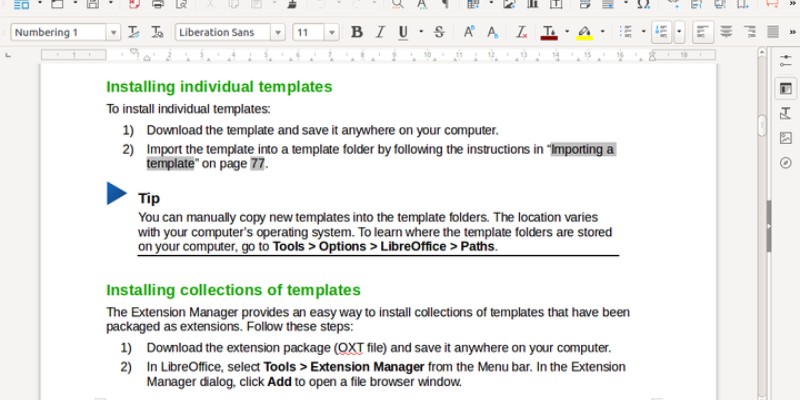Click the Insert Chart icon
Screen dimensions: 800x400
(x=532, y=4)
